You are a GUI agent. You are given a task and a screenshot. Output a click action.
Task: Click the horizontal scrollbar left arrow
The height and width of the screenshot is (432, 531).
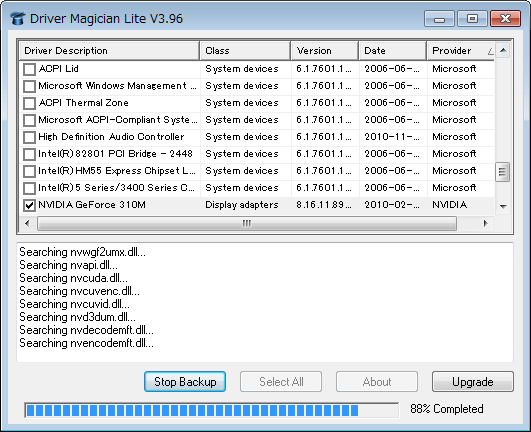[27, 223]
